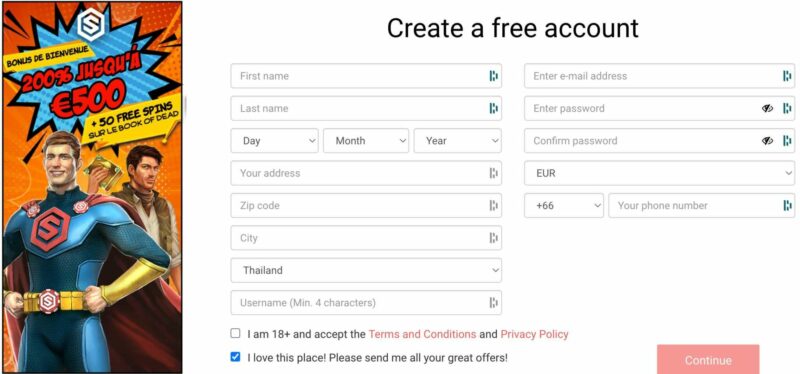Expand the EUR currency dropdown
Image resolution: width=800 pixels, height=374 pixels.
[x=659, y=173]
